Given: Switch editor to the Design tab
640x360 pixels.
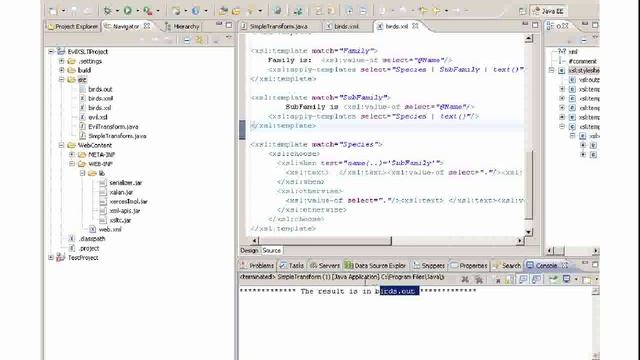Looking at the screenshot, I should coord(249,251).
